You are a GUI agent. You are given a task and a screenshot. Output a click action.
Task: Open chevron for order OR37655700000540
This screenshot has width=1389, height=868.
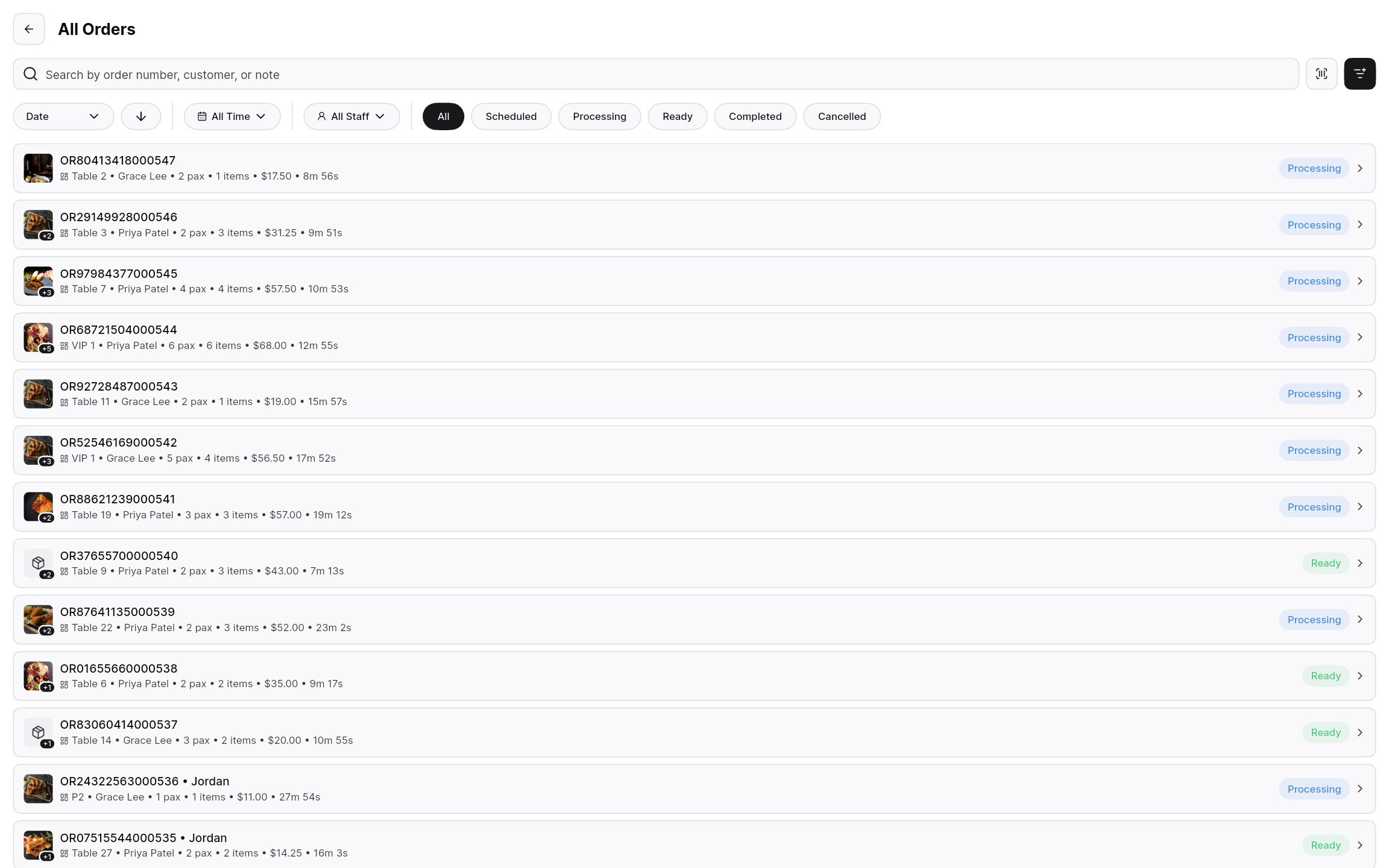[x=1360, y=563]
